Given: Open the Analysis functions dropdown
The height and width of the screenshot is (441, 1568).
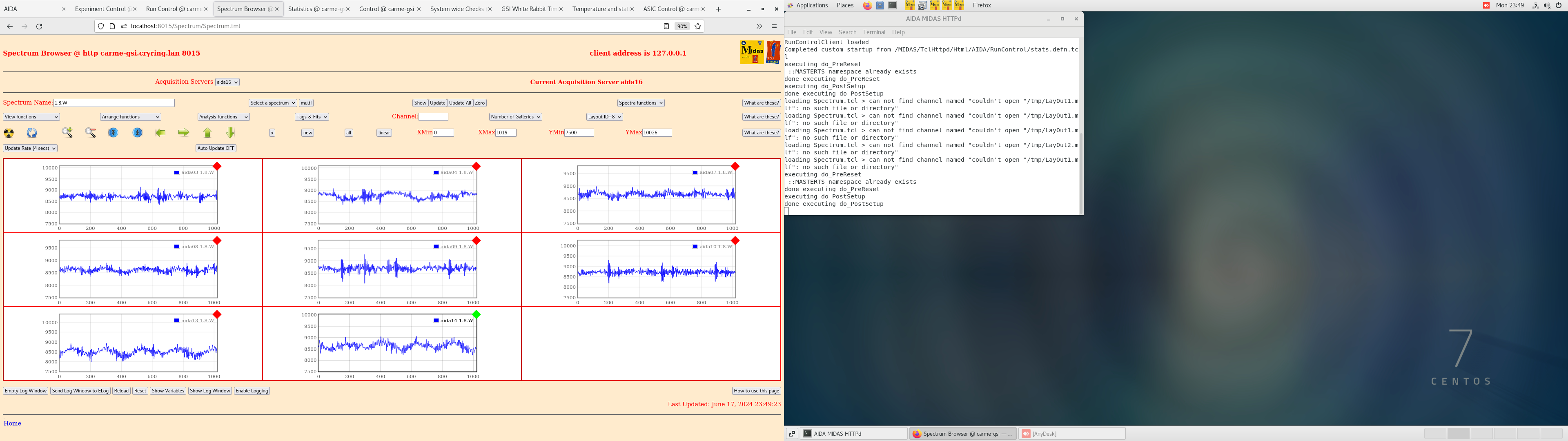Looking at the screenshot, I should tap(223, 117).
